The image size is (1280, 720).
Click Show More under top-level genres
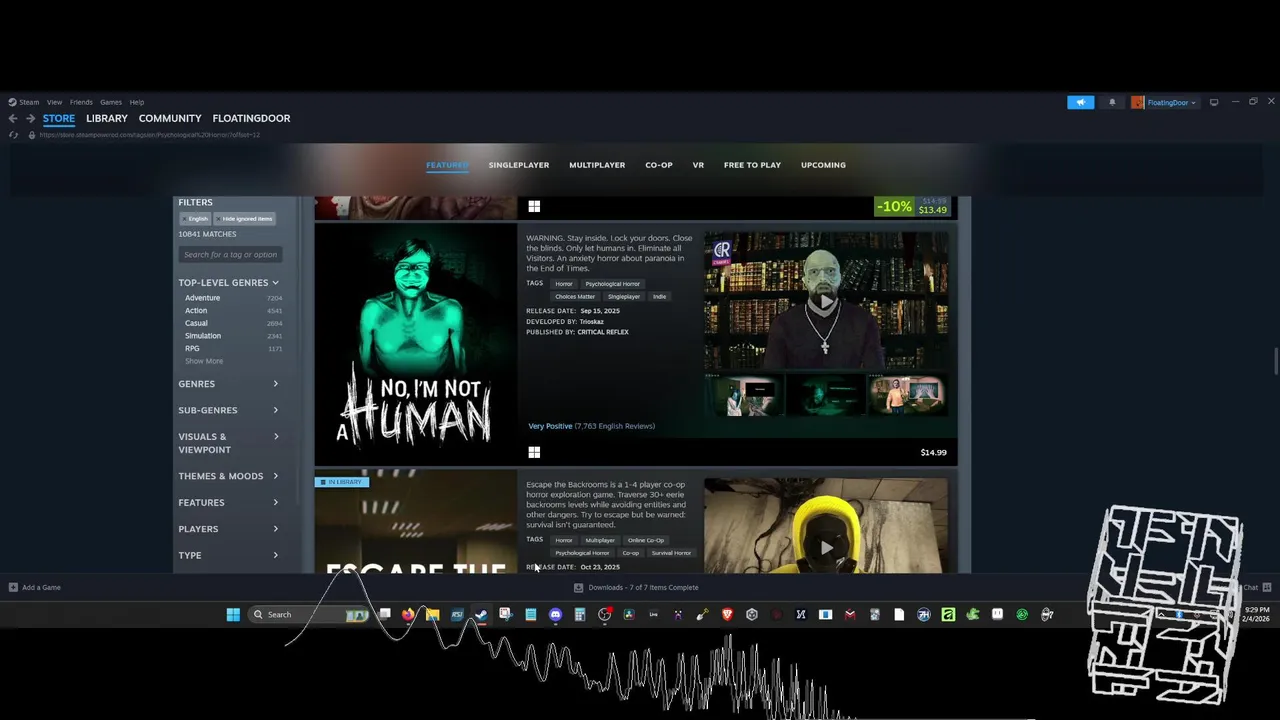point(204,361)
